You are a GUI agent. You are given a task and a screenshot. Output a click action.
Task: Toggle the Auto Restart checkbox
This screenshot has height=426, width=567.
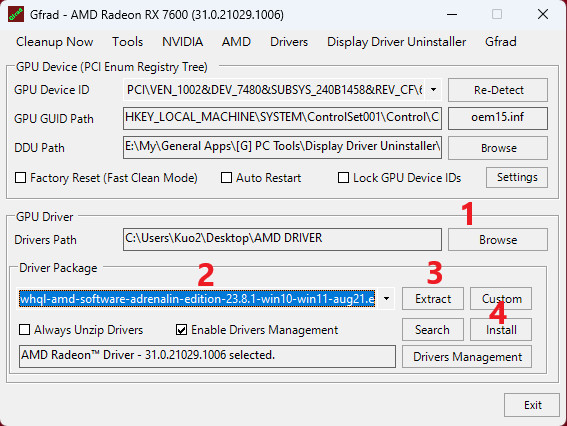pyautogui.click(x=226, y=178)
